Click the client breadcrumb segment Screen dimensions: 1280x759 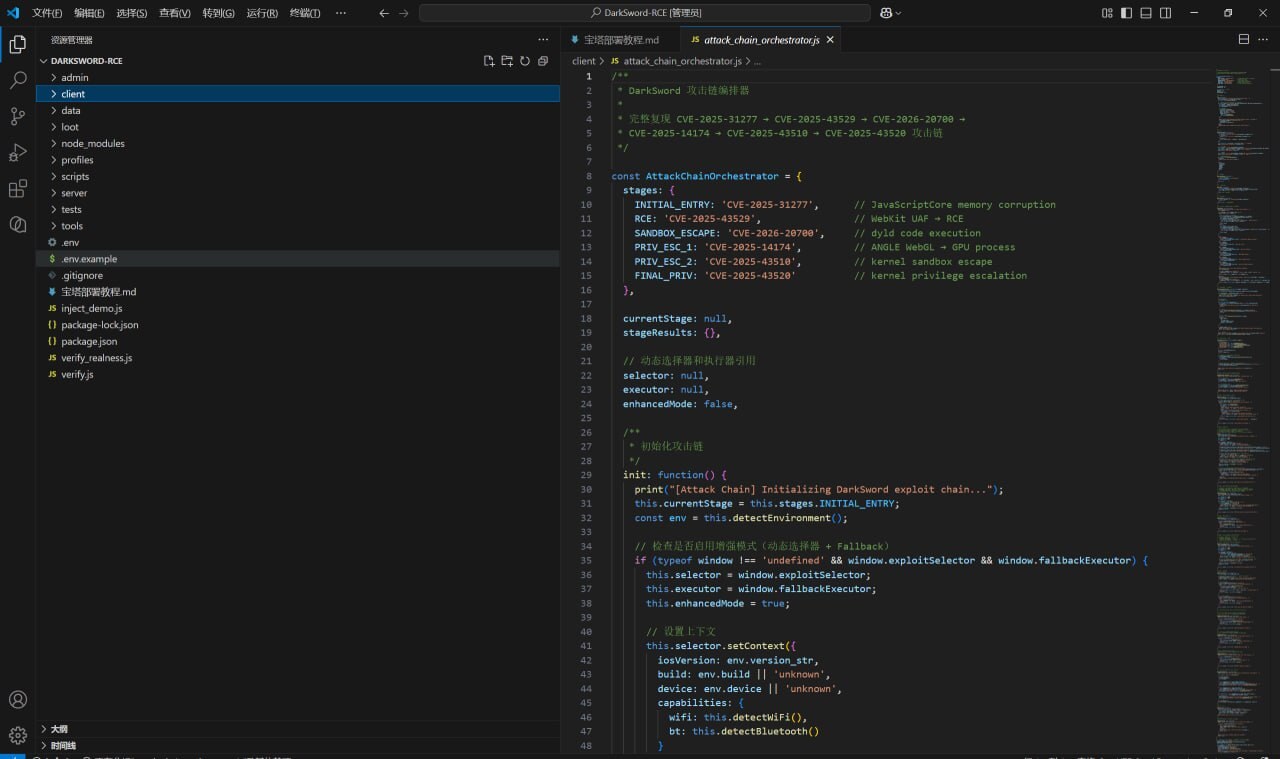point(584,61)
